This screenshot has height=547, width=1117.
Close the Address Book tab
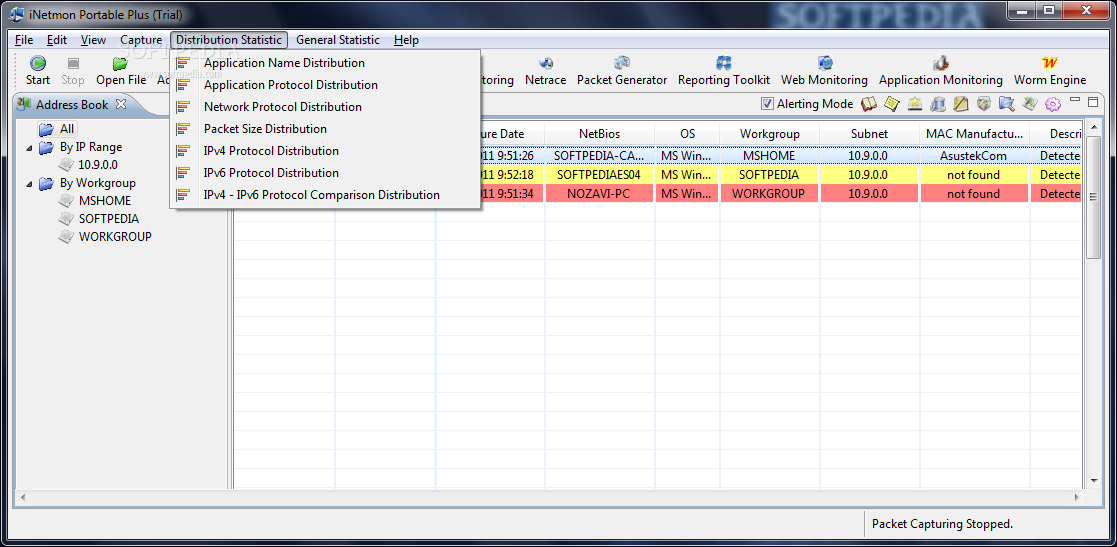pyautogui.click(x=120, y=104)
